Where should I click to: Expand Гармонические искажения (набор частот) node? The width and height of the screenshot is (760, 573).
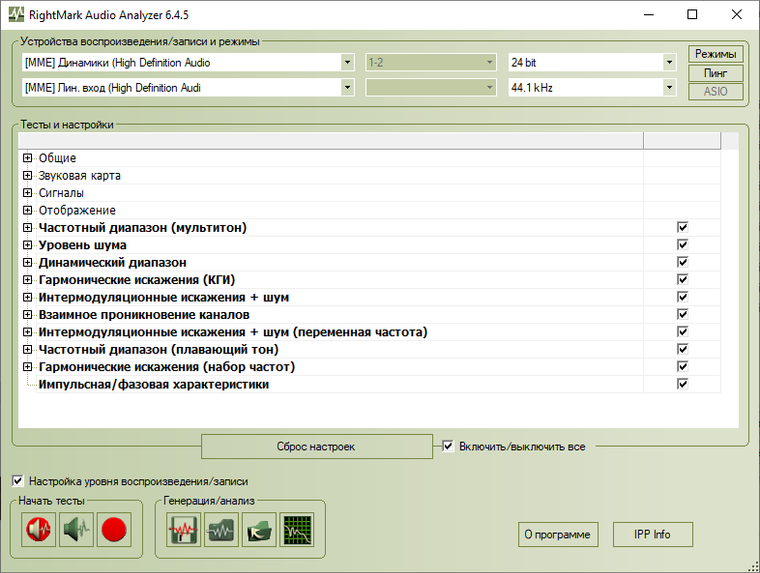tap(28, 366)
